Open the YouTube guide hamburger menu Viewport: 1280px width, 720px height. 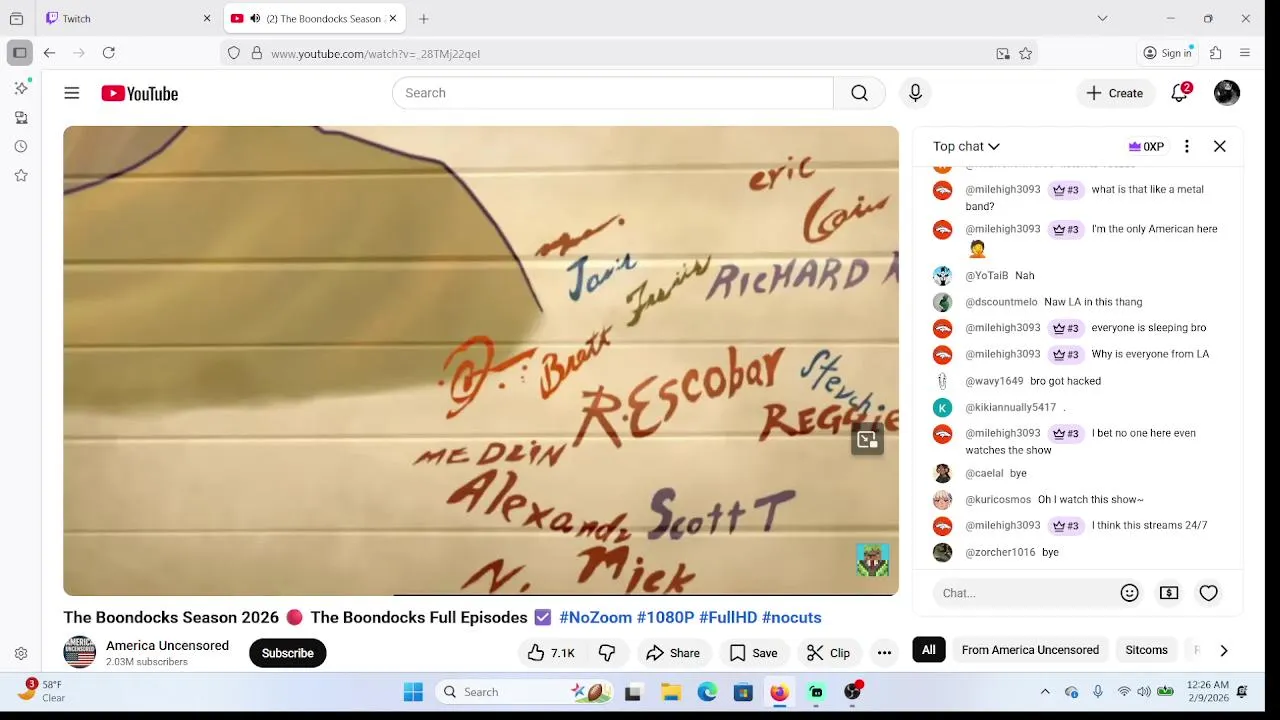[72, 93]
